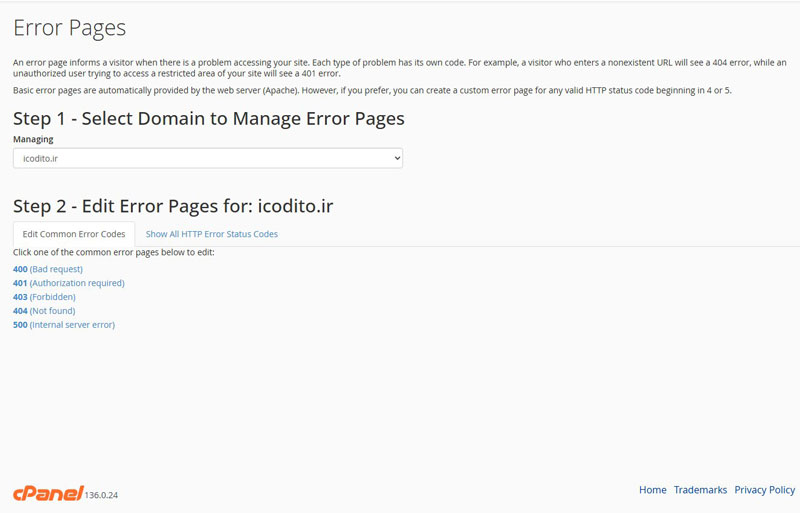Switch to Show All HTTP Error Status Codes
Screen dimensions: 800x513
point(212,234)
